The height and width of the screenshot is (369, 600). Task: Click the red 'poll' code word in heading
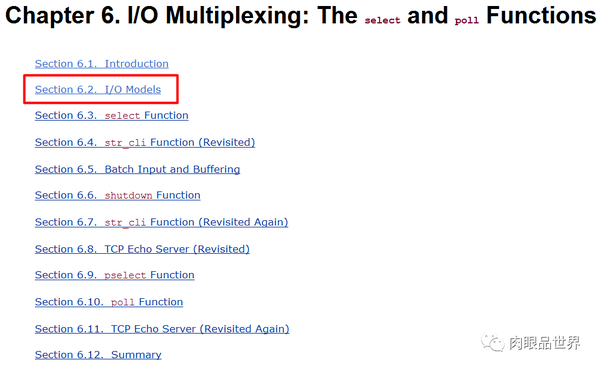pos(466,20)
